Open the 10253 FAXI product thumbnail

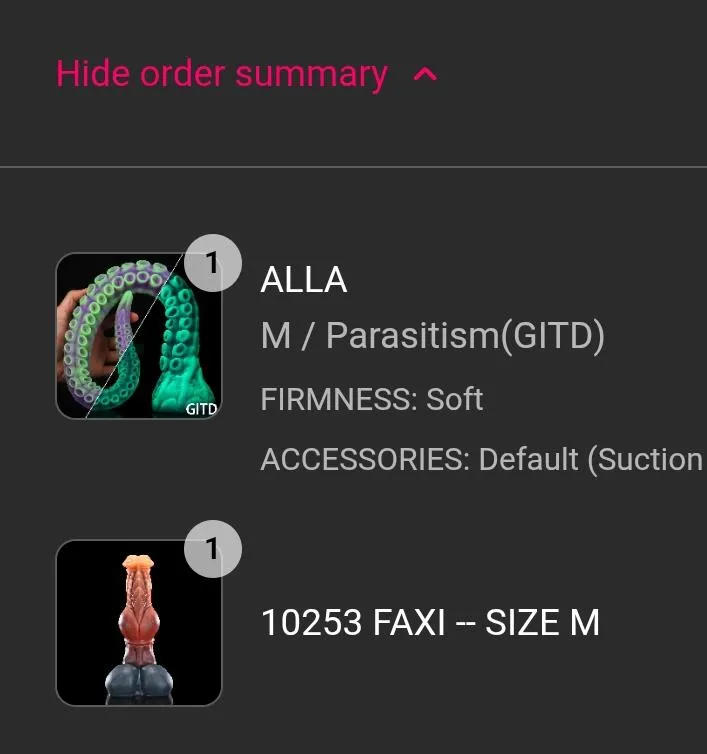[x=138, y=623]
